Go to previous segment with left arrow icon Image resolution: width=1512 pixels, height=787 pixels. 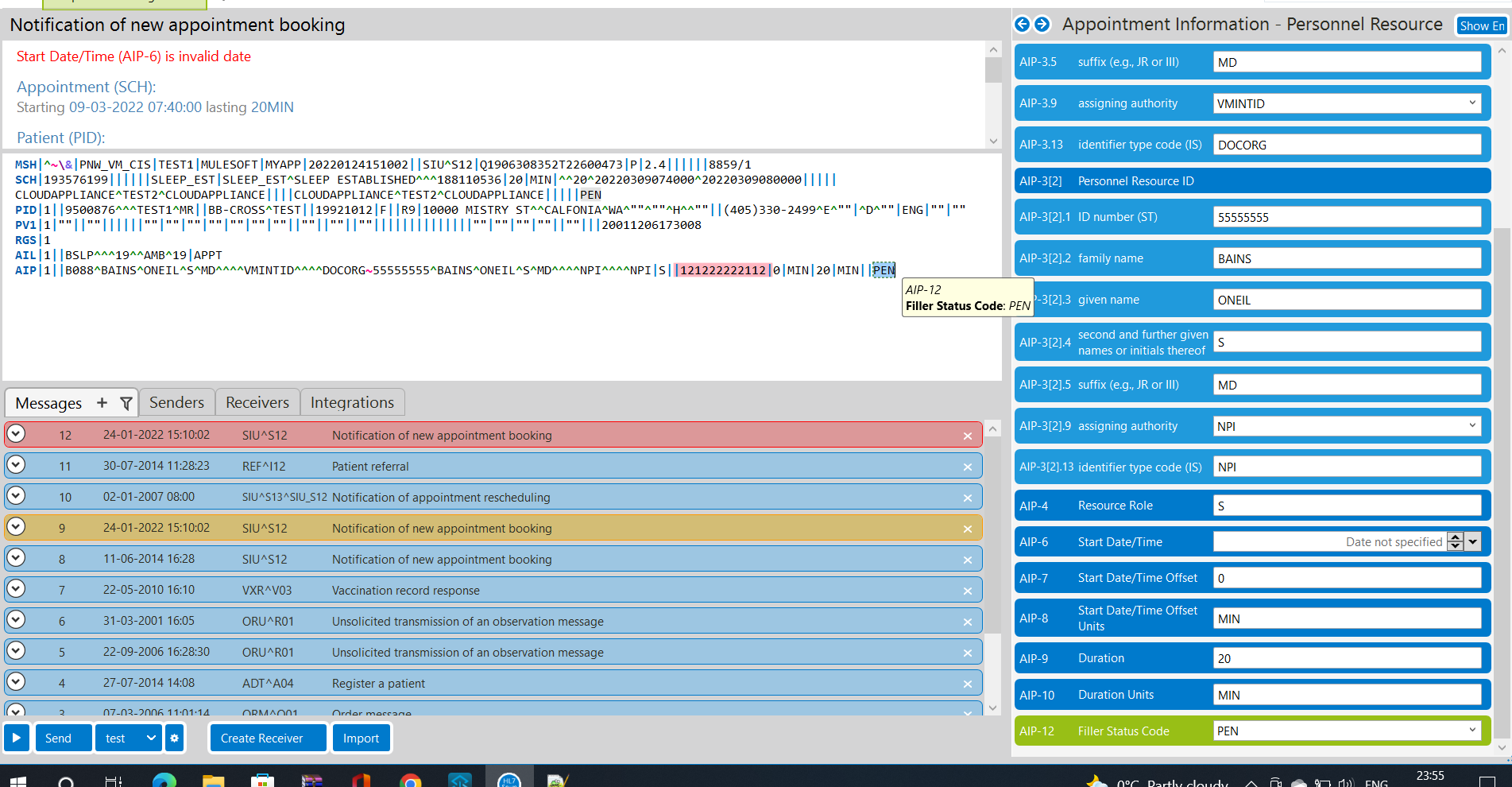click(1023, 25)
